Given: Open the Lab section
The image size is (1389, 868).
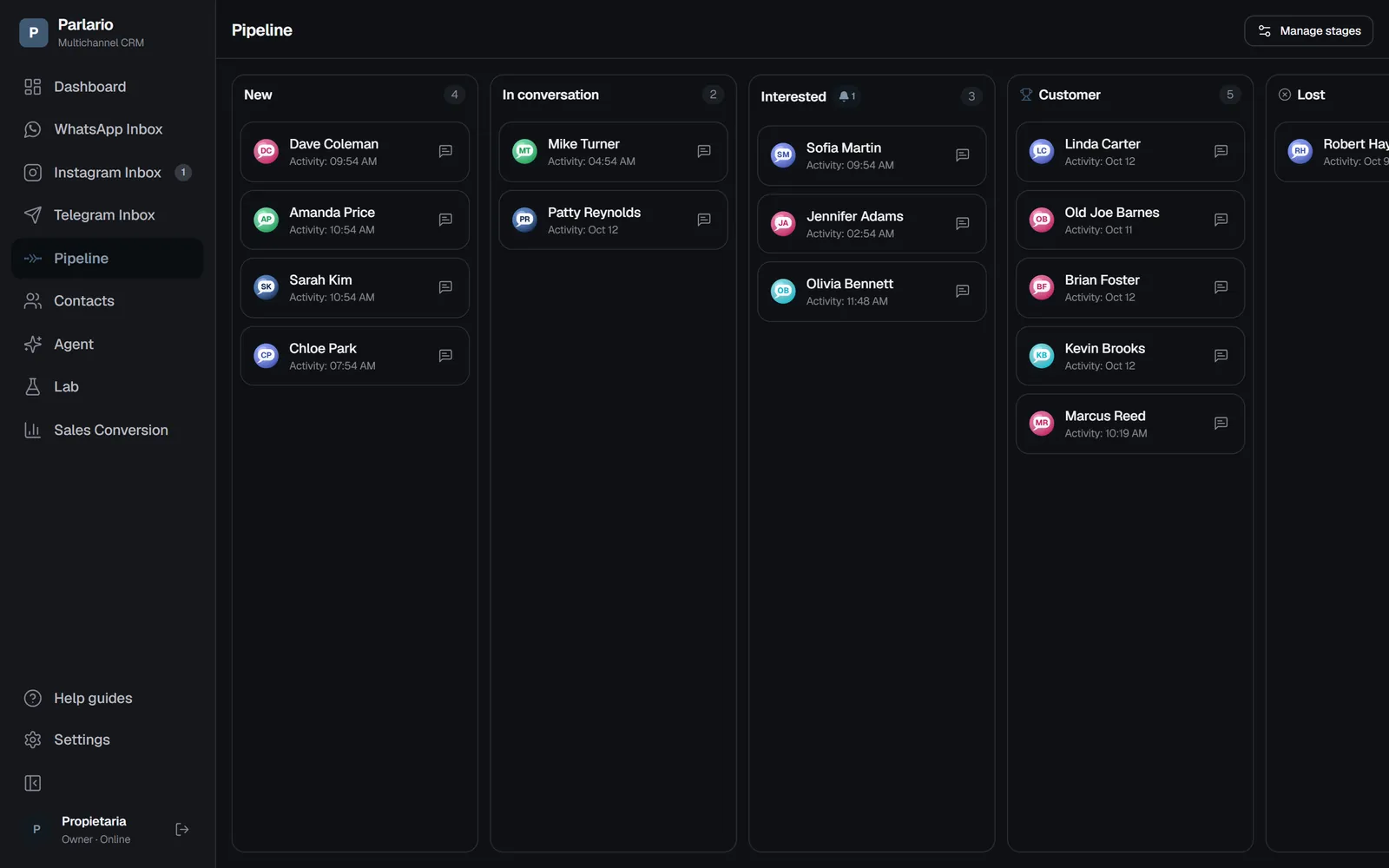Looking at the screenshot, I should (108, 387).
